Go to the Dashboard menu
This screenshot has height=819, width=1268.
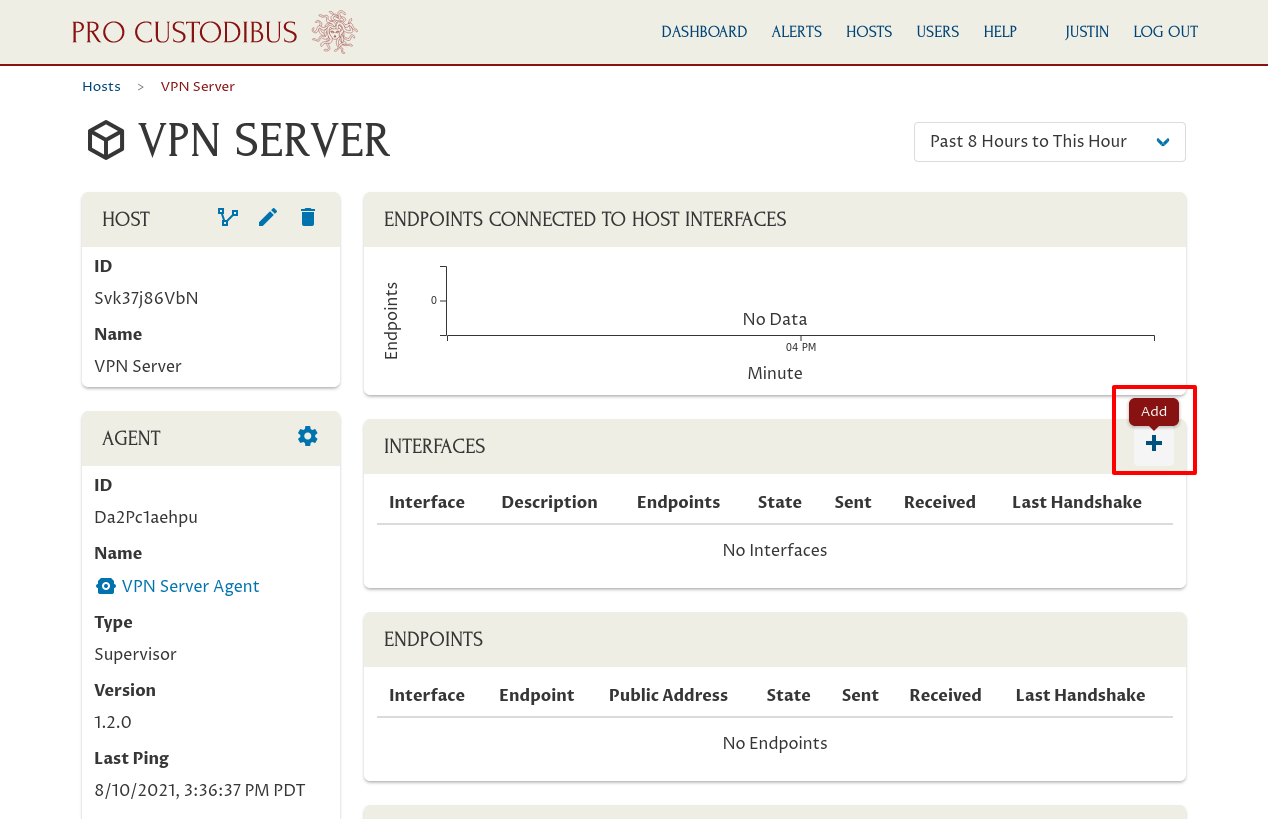click(x=704, y=32)
